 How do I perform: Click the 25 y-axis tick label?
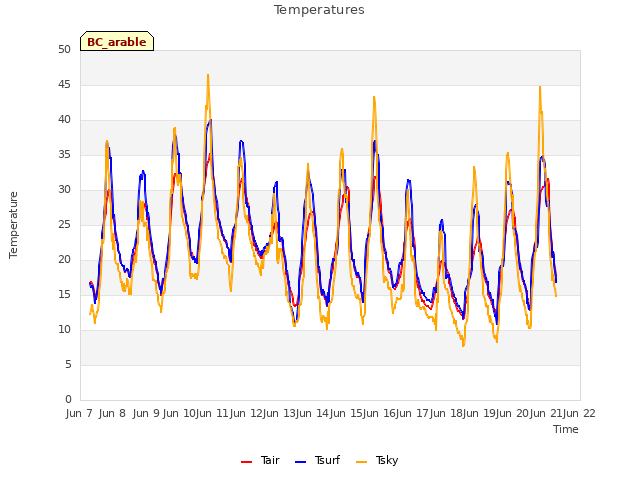pos(64,224)
